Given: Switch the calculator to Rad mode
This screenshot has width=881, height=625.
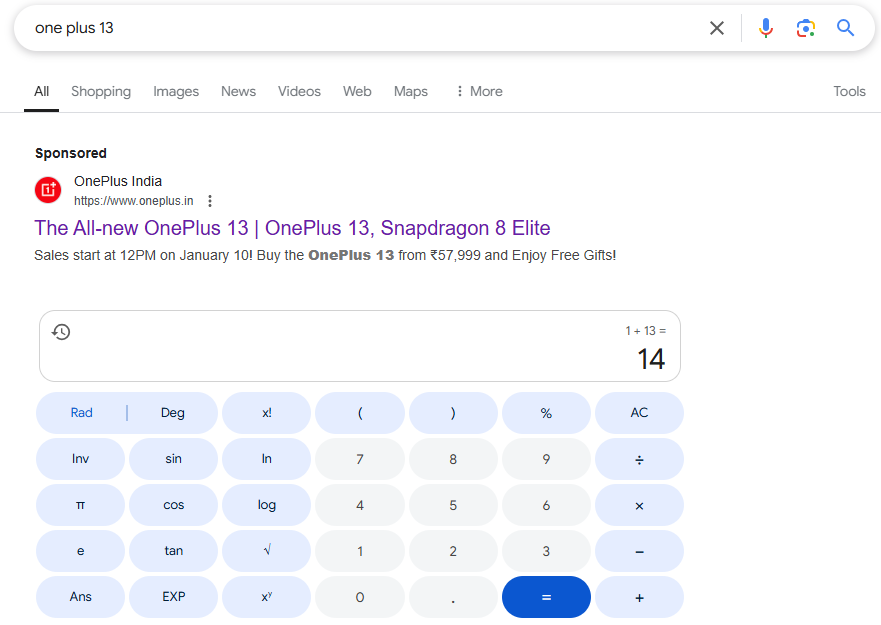Looking at the screenshot, I should 81,412.
